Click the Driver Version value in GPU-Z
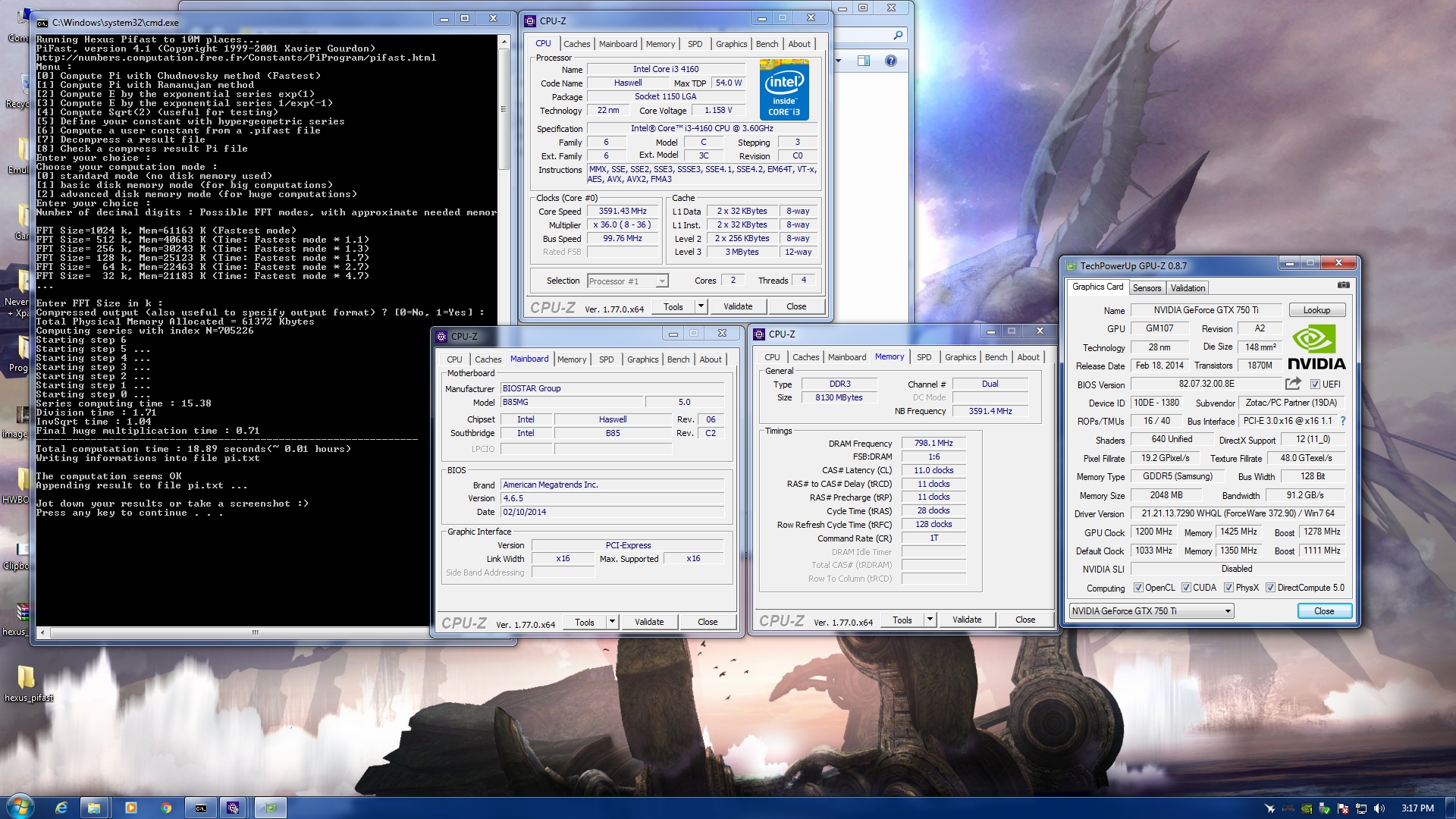1456x819 pixels. click(1238, 513)
